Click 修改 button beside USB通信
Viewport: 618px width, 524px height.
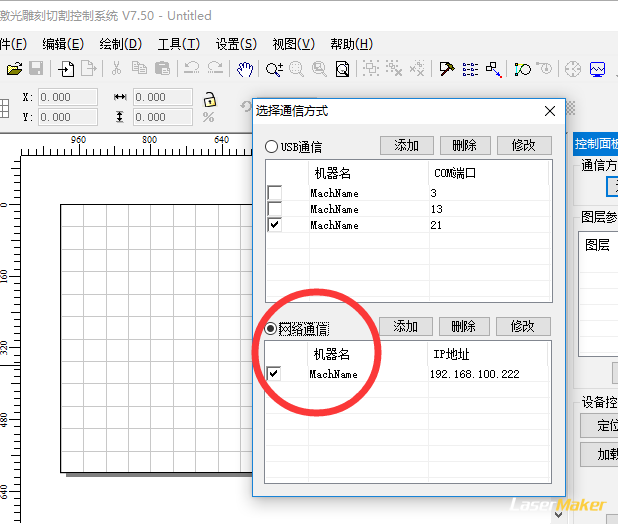pos(524,145)
